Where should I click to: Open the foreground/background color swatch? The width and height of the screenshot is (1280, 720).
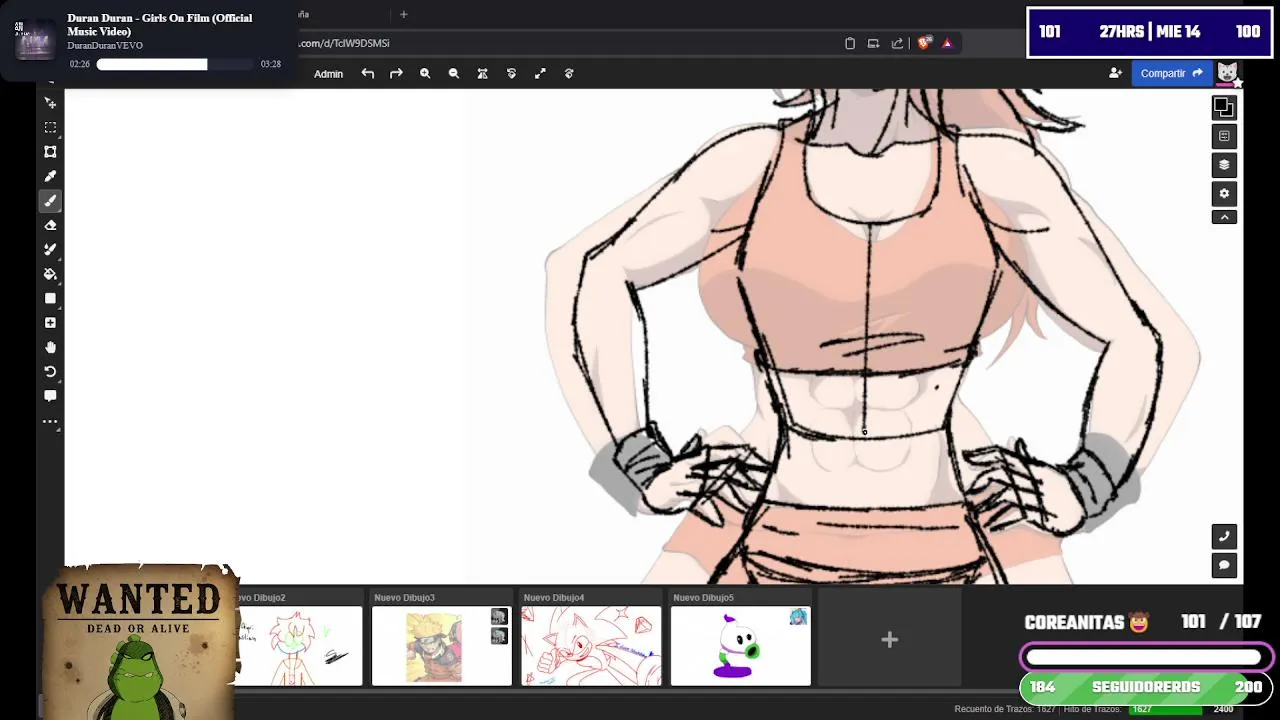pyautogui.click(x=1224, y=107)
